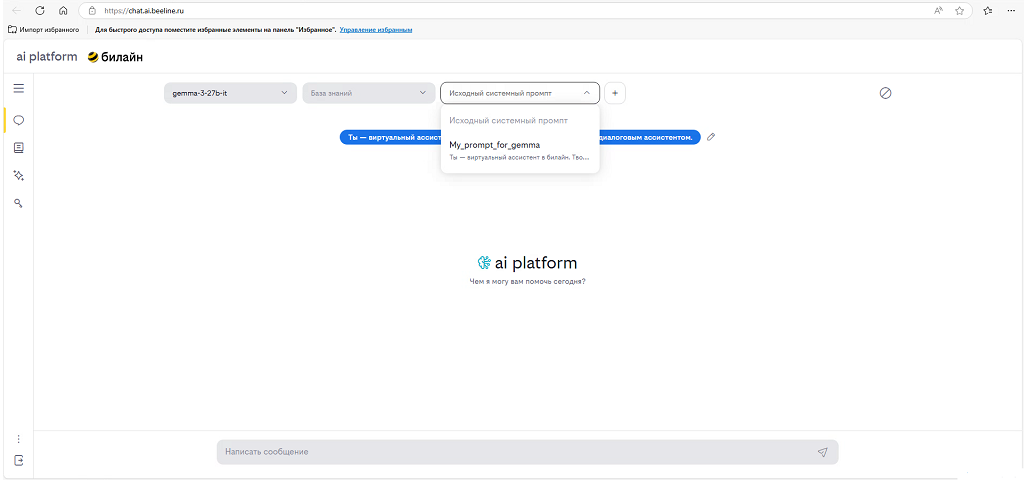
Task: Edit system prompt with the pencil icon
Action: click(x=711, y=137)
